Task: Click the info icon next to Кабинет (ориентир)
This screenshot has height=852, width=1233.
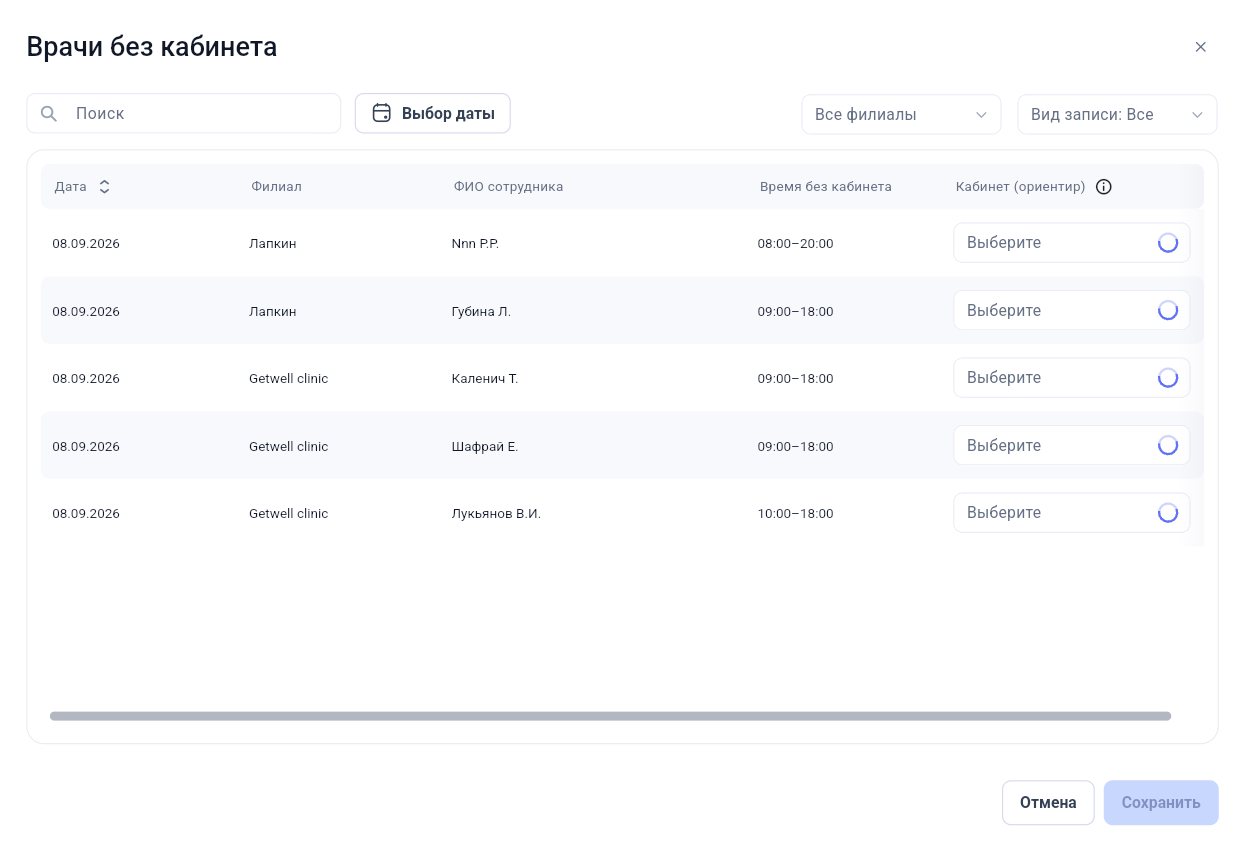Action: 1104,187
